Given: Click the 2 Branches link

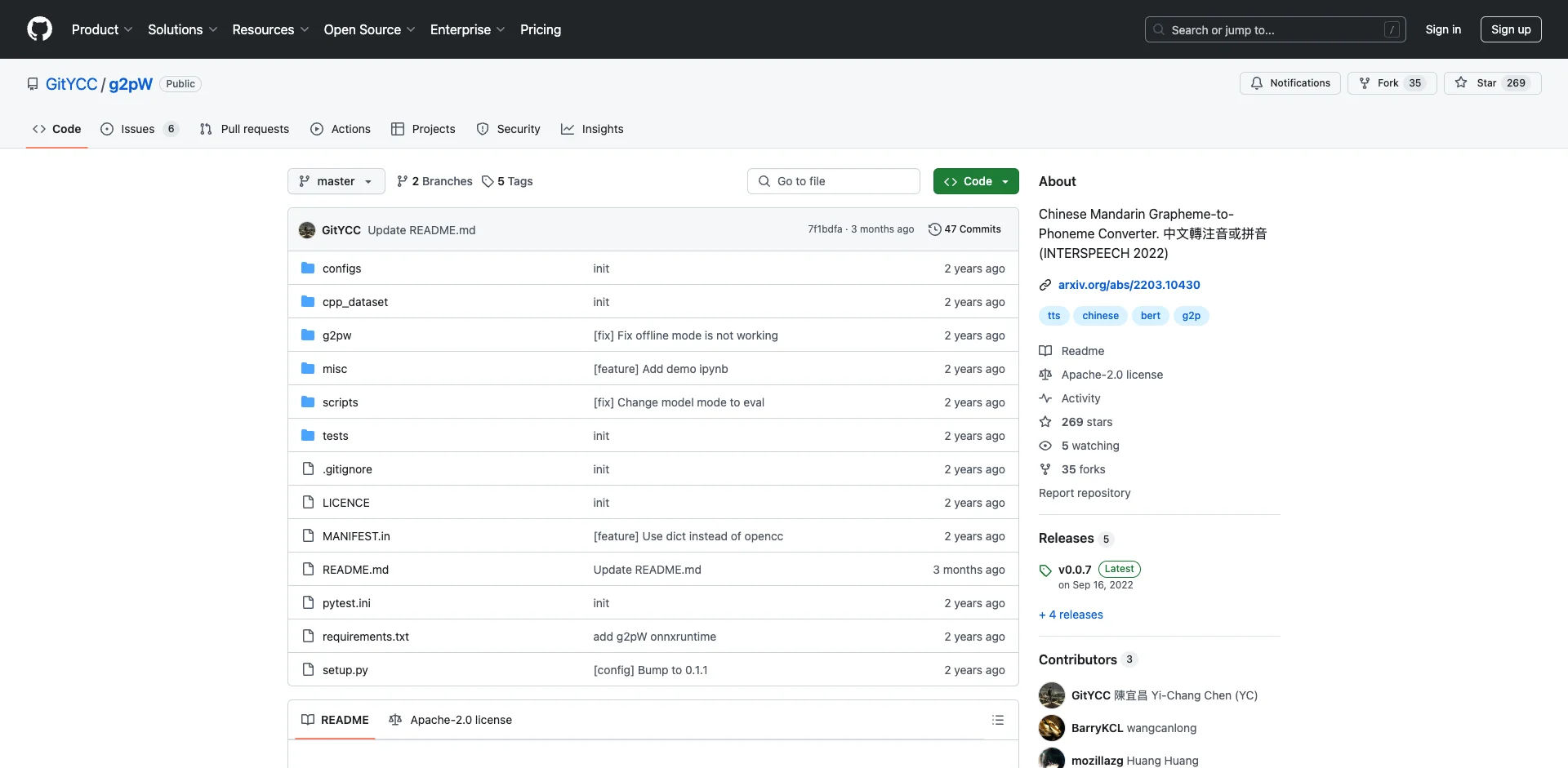Looking at the screenshot, I should point(434,181).
